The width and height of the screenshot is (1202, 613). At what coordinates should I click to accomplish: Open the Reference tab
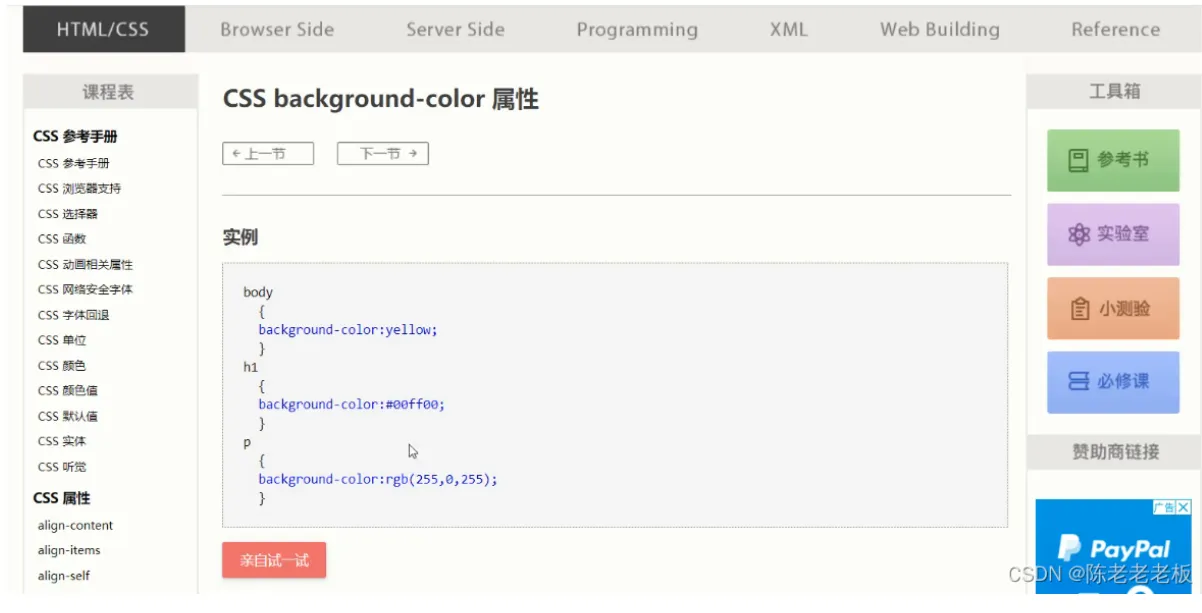point(1115,29)
